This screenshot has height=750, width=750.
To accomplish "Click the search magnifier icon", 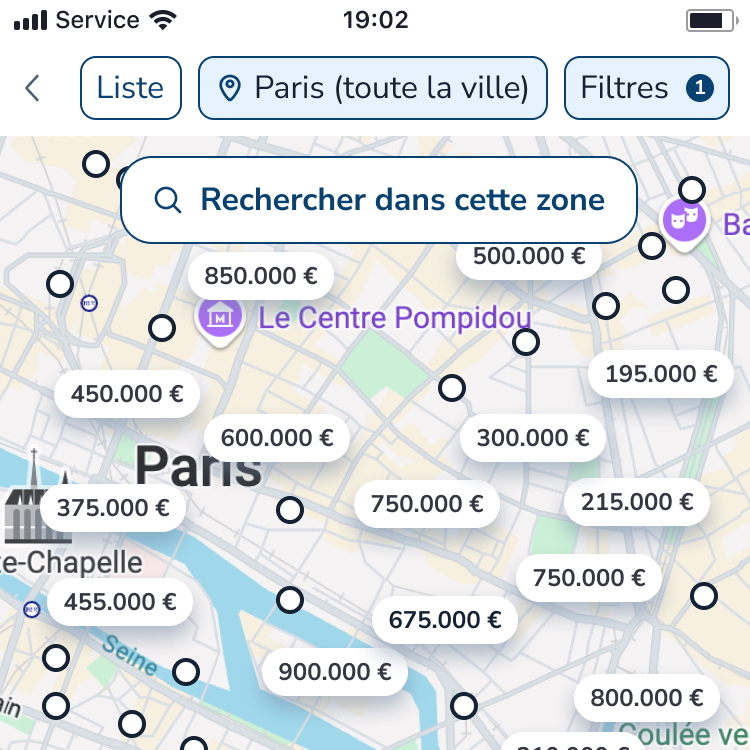I will [x=168, y=200].
